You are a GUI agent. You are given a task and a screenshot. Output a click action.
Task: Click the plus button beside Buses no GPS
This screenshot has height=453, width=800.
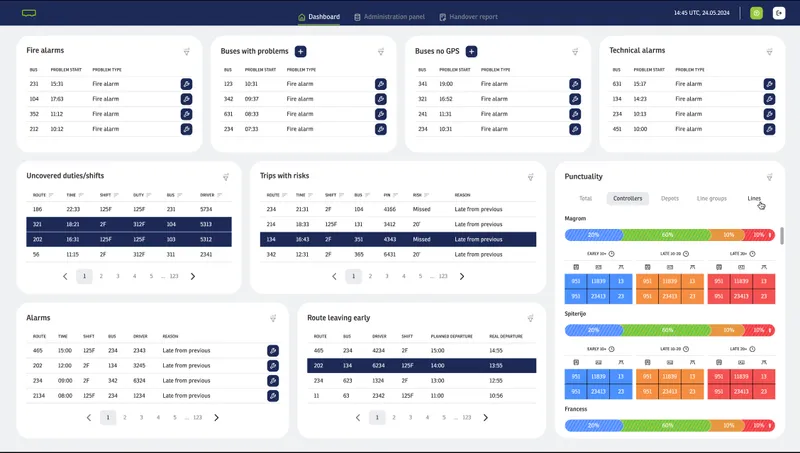click(471, 51)
